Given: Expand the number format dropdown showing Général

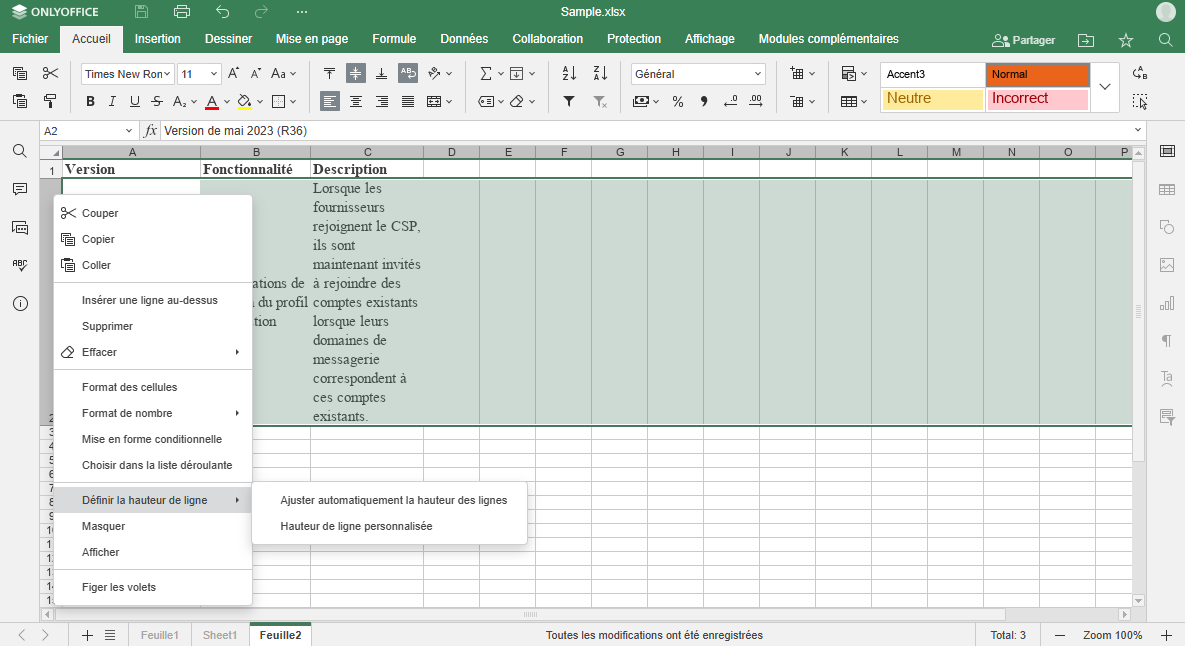Looking at the screenshot, I should (x=755, y=73).
